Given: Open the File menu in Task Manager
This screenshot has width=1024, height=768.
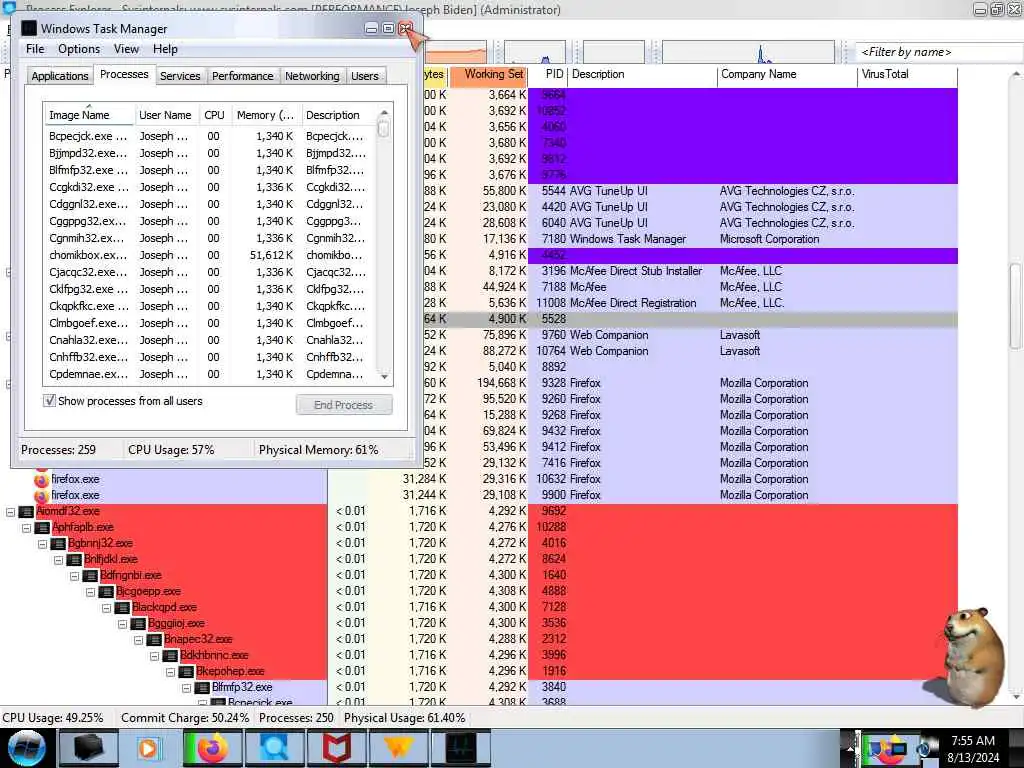Looking at the screenshot, I should point(35,49).
